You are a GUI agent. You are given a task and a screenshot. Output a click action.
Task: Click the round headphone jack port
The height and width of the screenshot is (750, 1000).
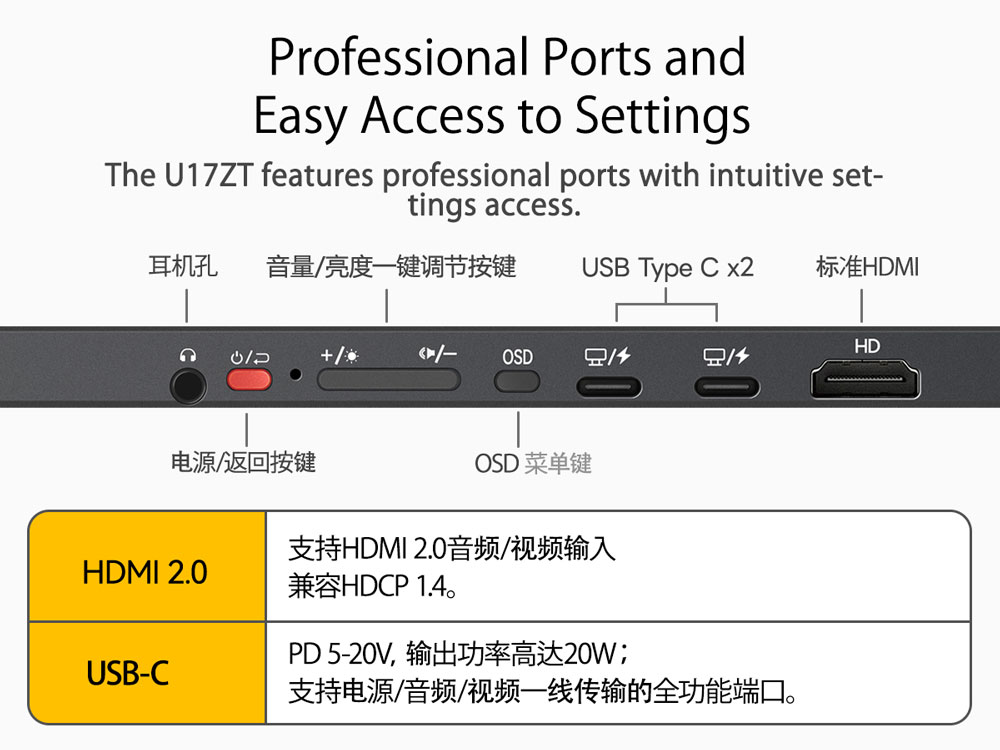[x=187, y=384]
